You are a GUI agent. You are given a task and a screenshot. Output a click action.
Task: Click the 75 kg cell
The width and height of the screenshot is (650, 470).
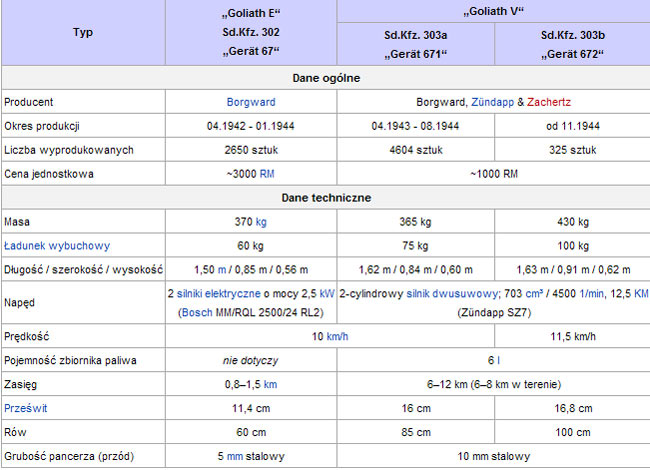click(x=415, y=246)
